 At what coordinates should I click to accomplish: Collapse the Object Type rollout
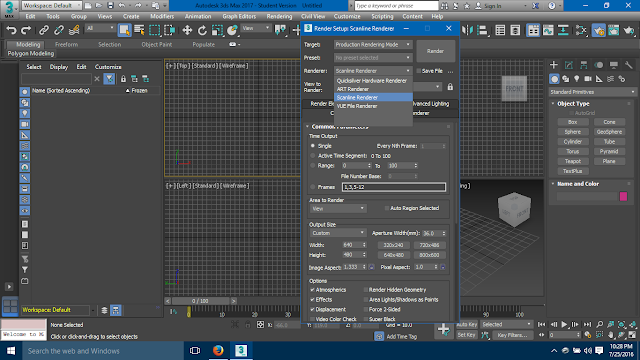(553, 104)
